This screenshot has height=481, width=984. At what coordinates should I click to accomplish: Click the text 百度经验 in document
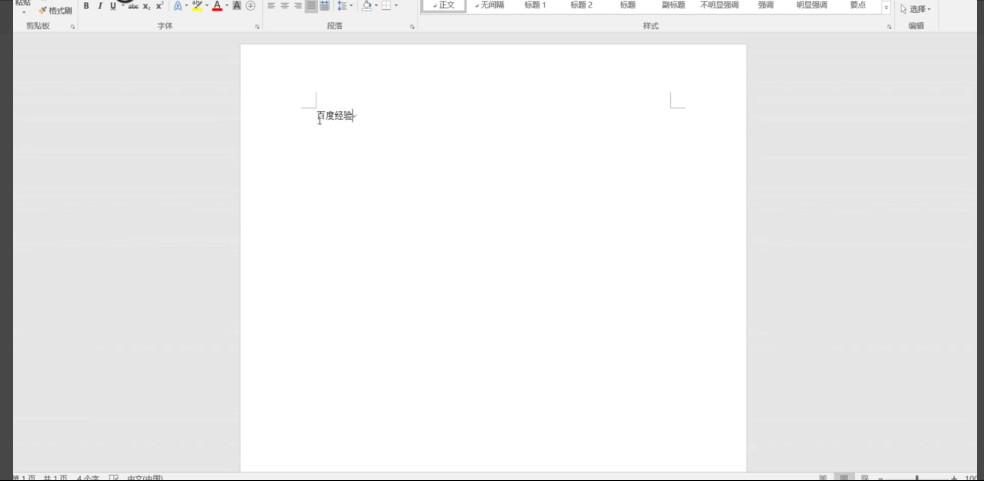(334, 116)
